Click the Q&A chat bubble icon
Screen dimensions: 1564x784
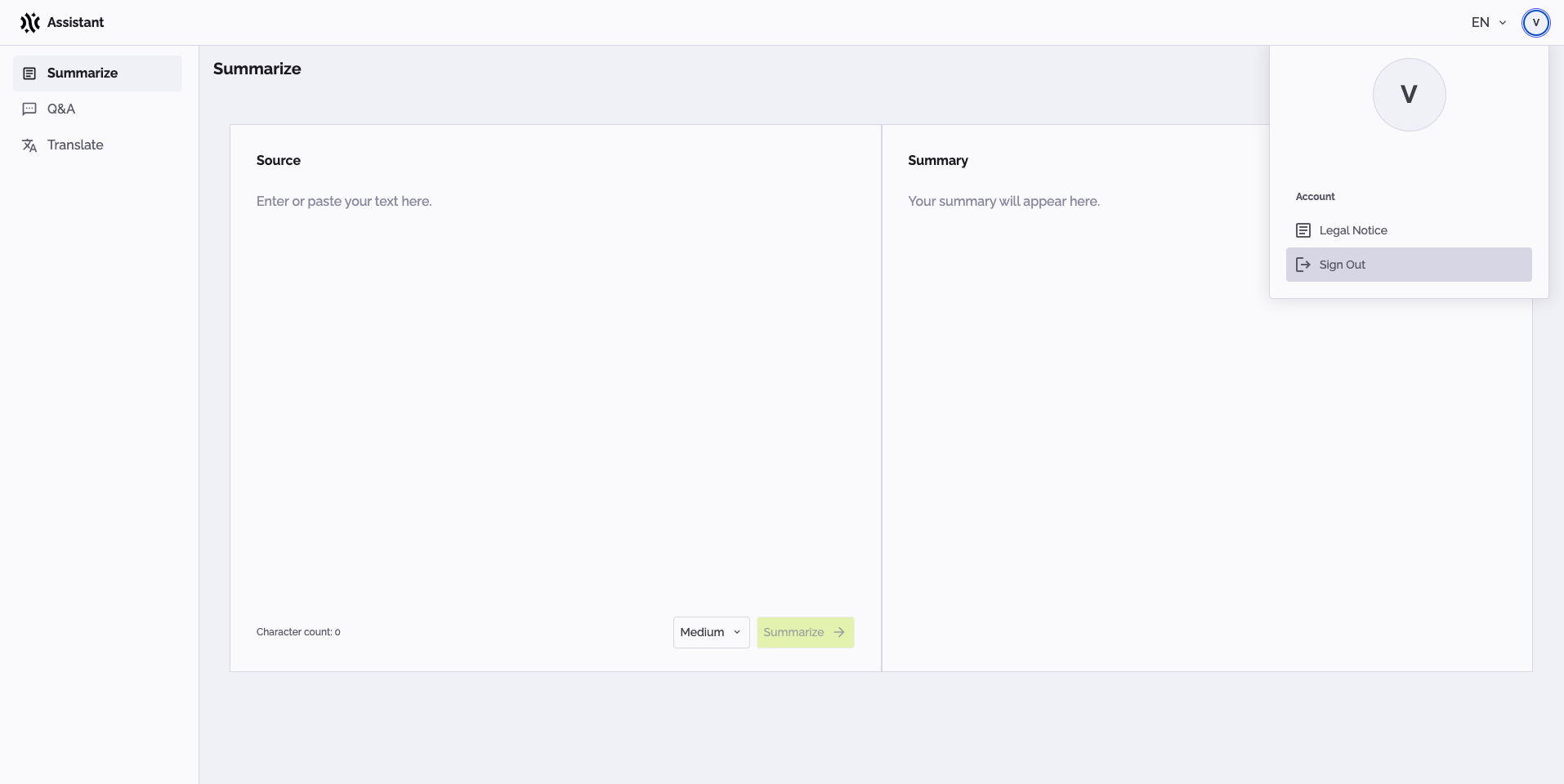[x=29, y=109]
